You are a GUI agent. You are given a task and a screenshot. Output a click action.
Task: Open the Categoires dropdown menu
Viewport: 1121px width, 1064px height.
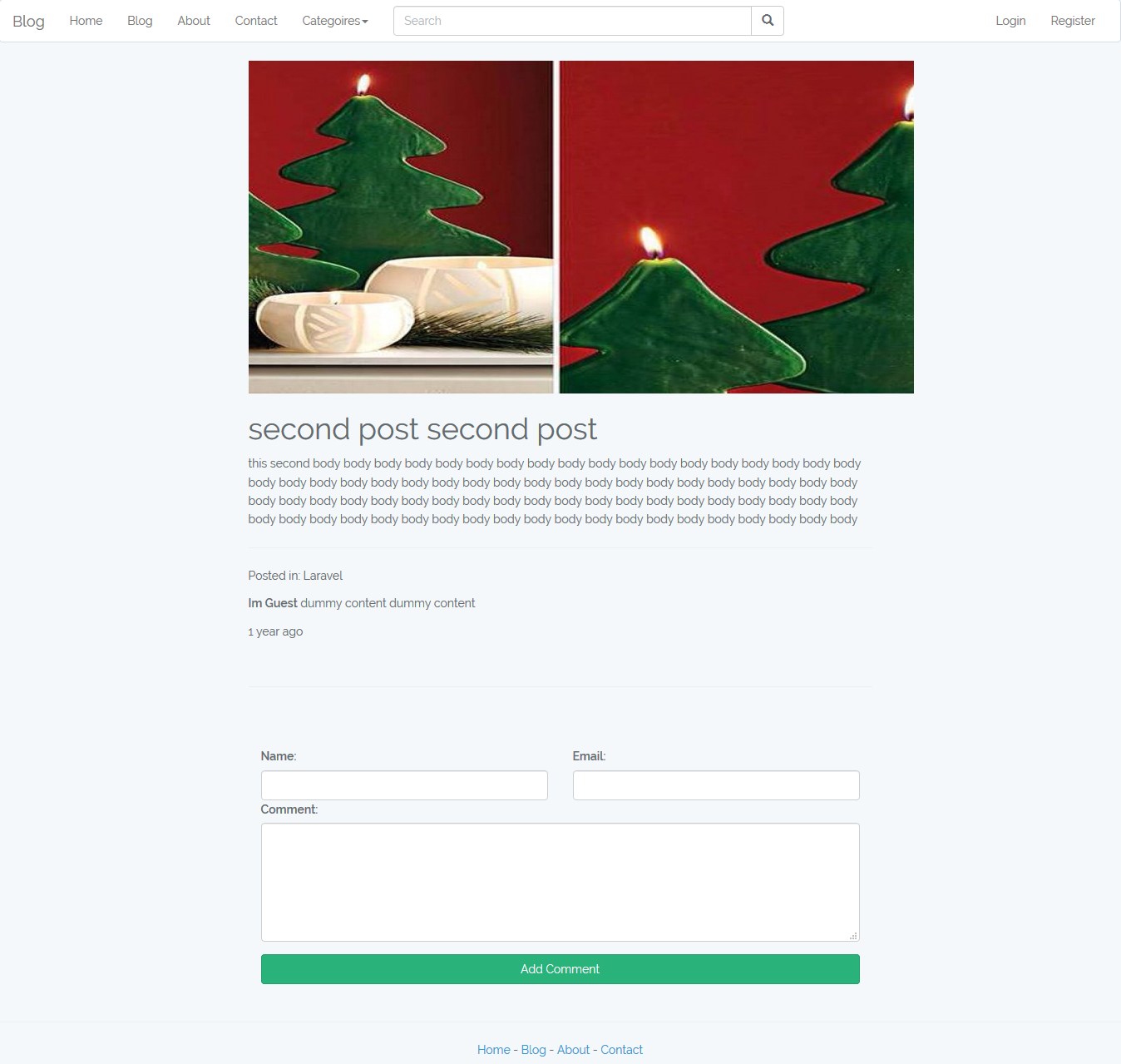pyautogui.click(x=335, y=21)
